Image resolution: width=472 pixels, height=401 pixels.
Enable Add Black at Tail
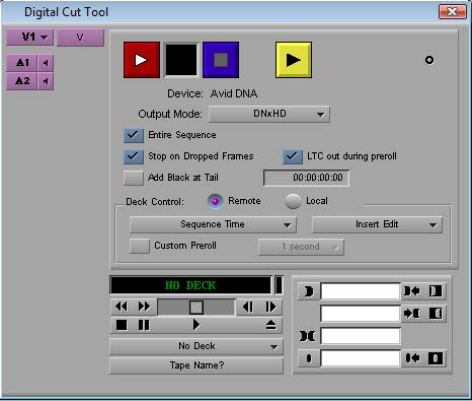point(133,178)
